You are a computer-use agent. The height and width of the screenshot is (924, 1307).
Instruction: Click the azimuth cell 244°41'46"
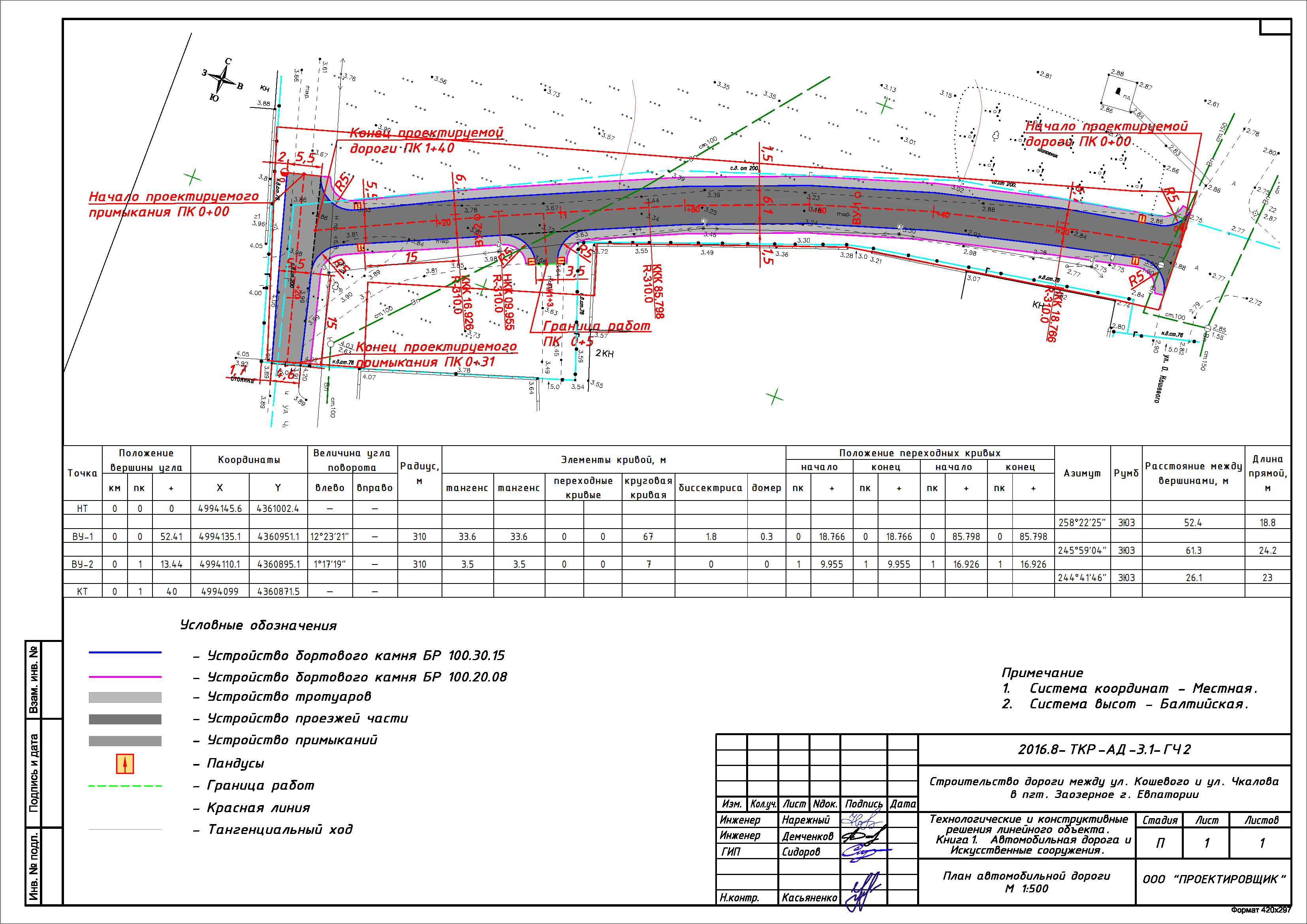pos(1082,578)
